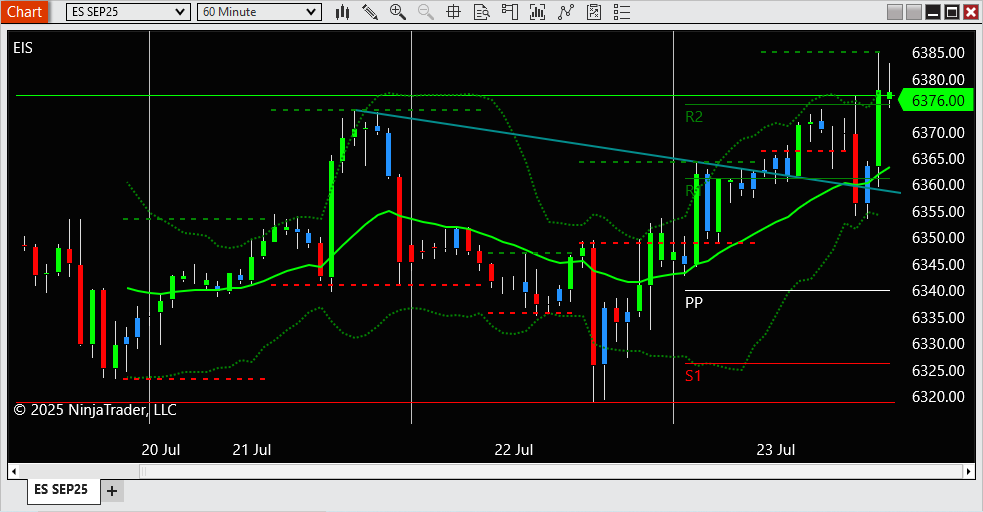Click the 22 Jul date label
Viewport: 983px width, 512px height.
click(x=513, y=449)
